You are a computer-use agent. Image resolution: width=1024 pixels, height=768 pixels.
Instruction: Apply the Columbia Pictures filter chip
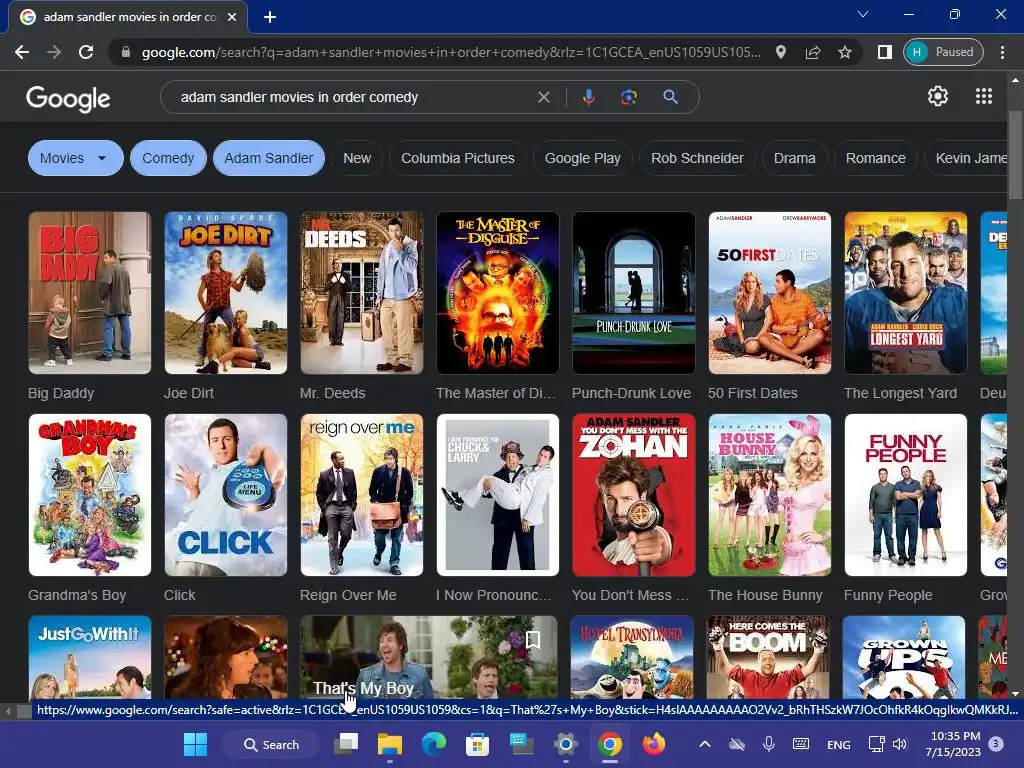[458, 158]
